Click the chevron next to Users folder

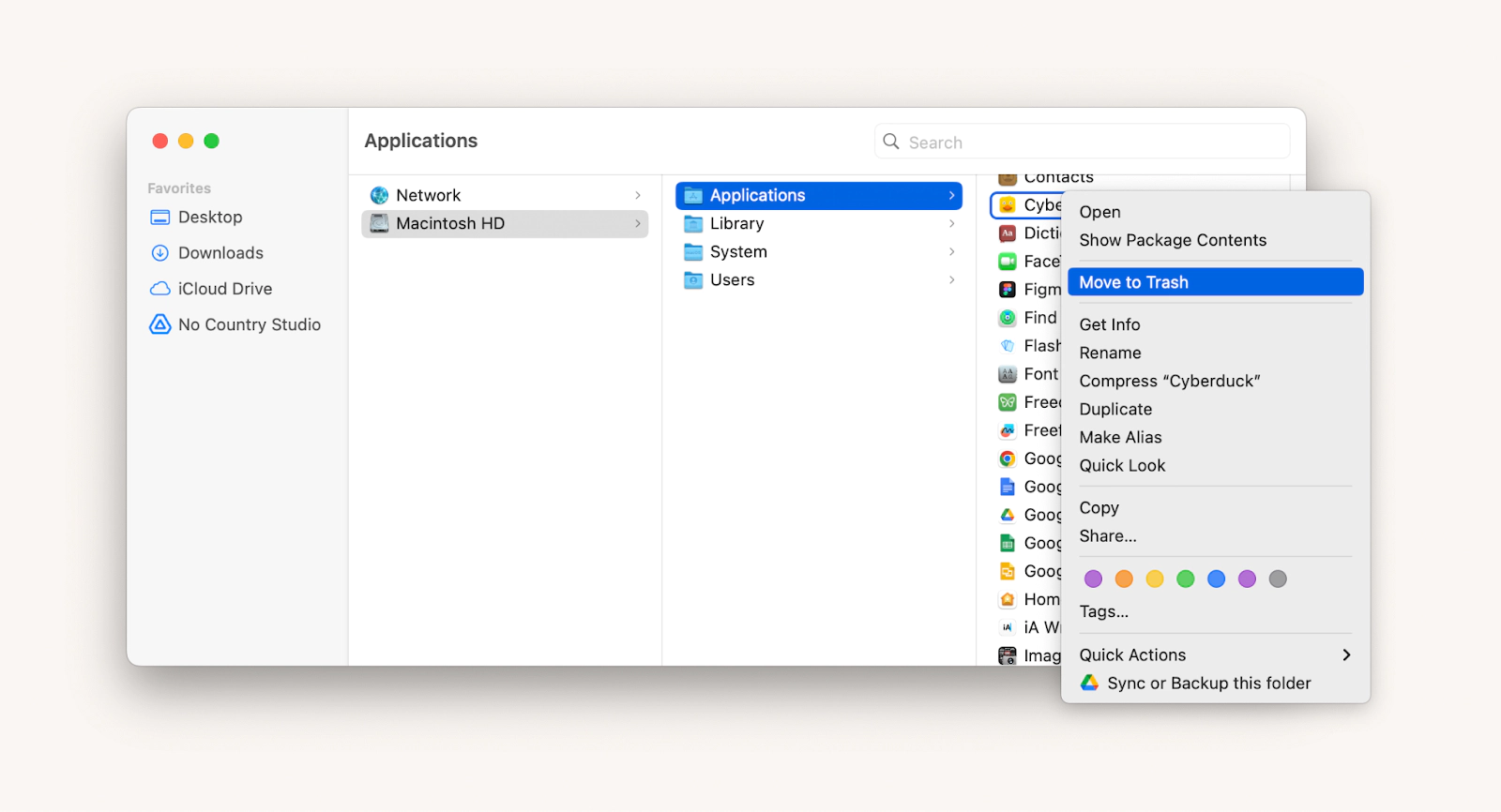pyautogui.click(x=951, y=279)
